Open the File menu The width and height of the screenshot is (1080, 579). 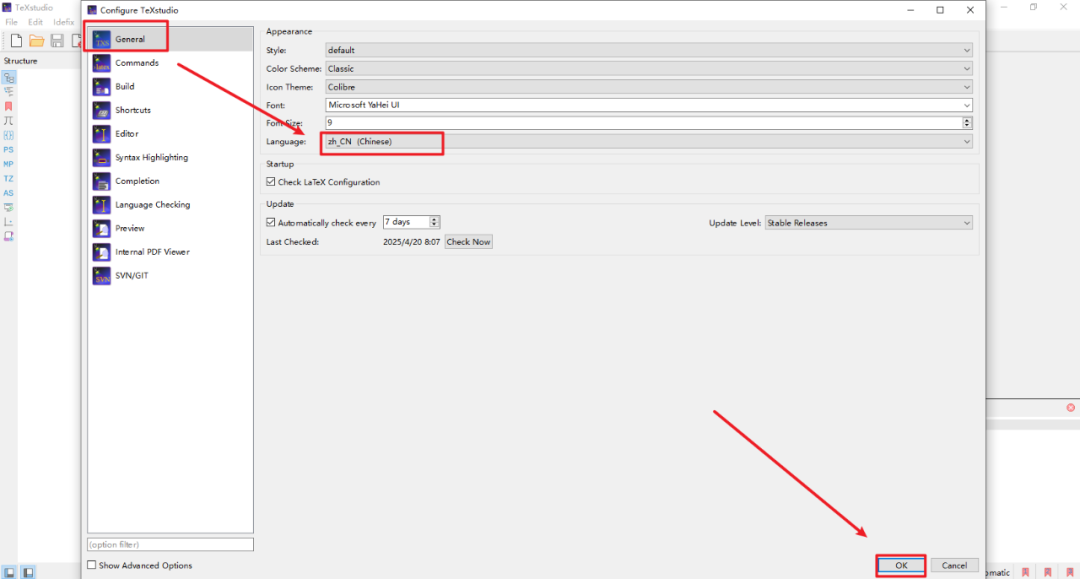pyautogui.click(x=12, y=22)
